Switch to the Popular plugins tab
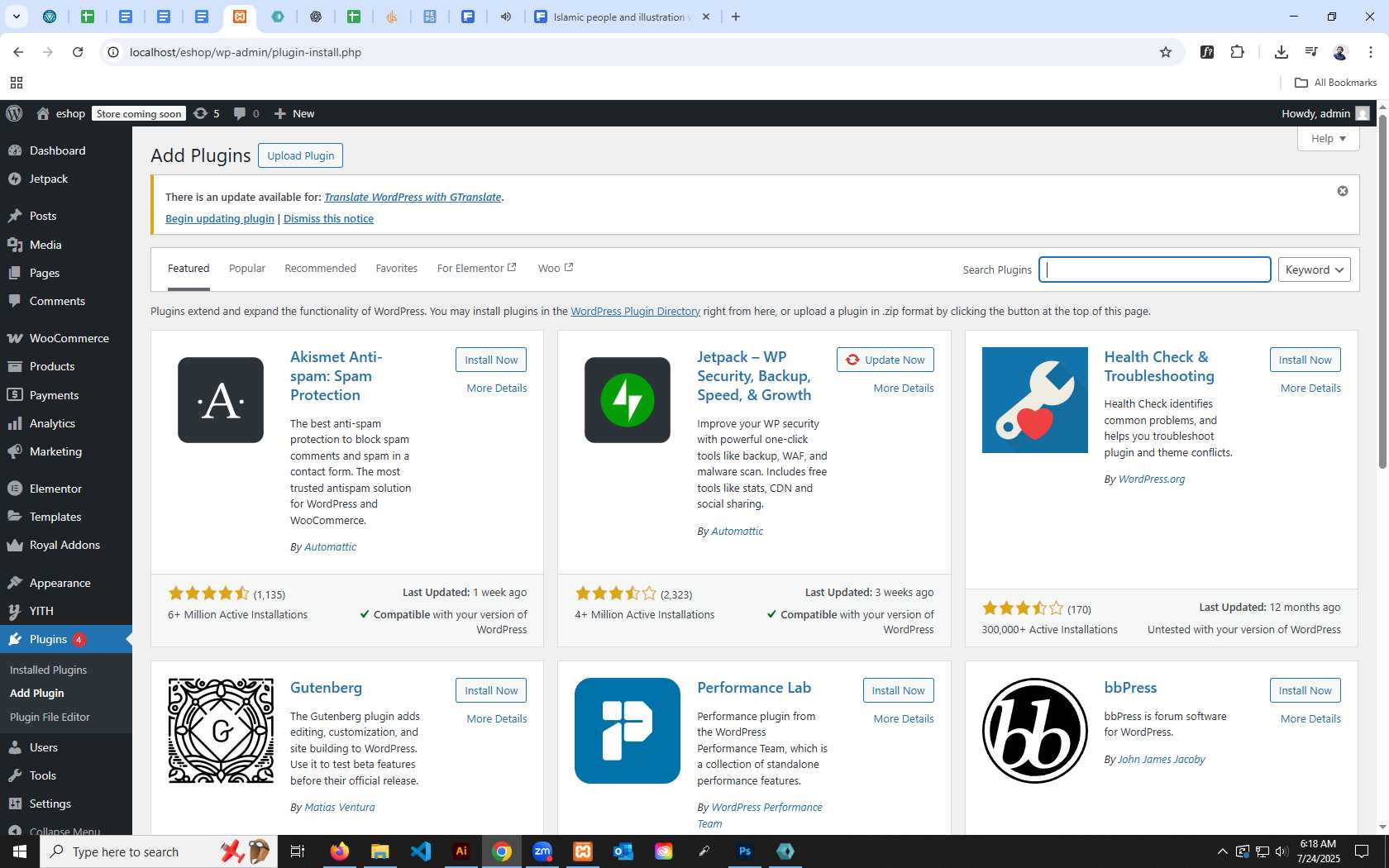 247,268
